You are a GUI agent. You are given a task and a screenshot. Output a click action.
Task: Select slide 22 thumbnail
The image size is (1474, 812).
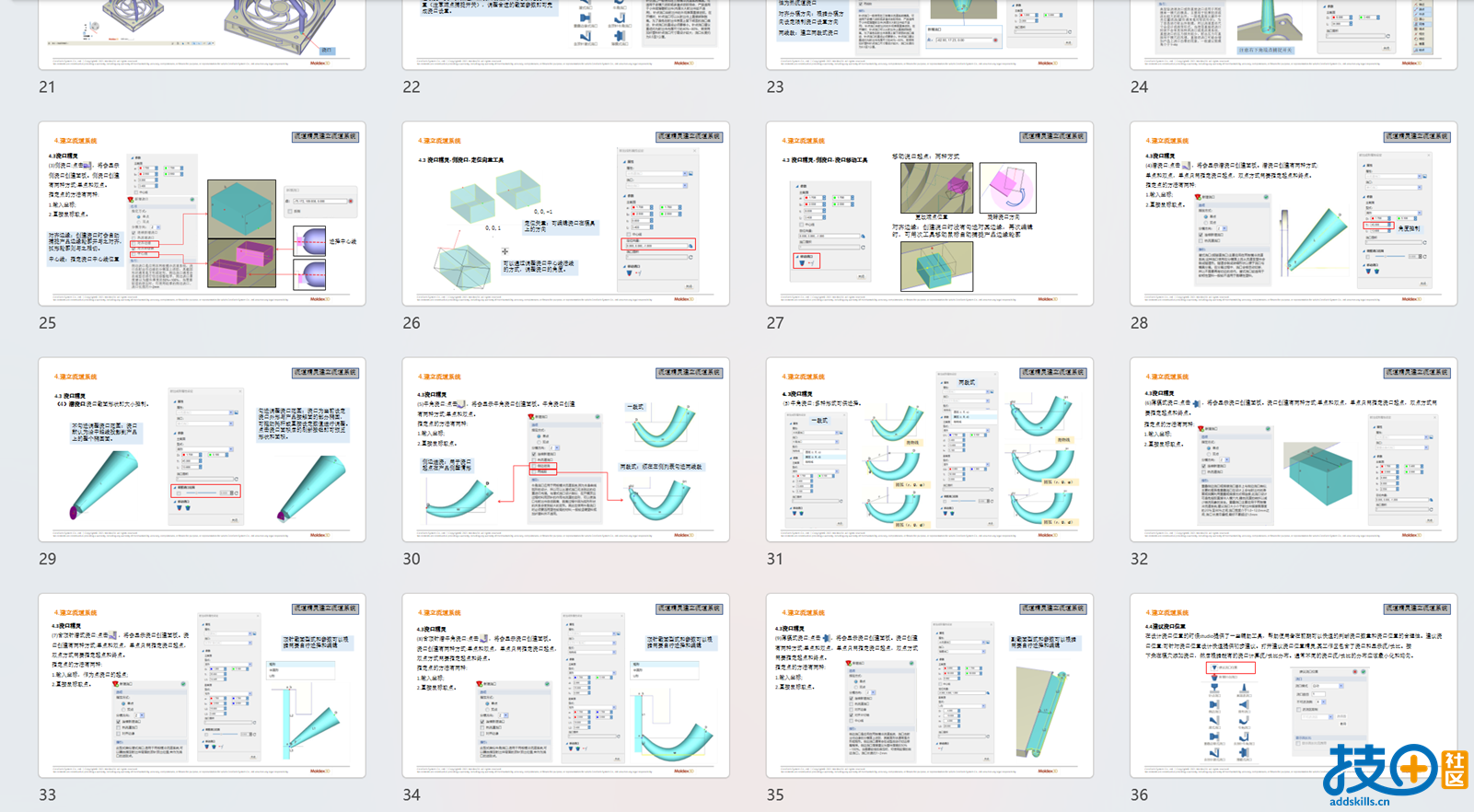pos(565,34)
